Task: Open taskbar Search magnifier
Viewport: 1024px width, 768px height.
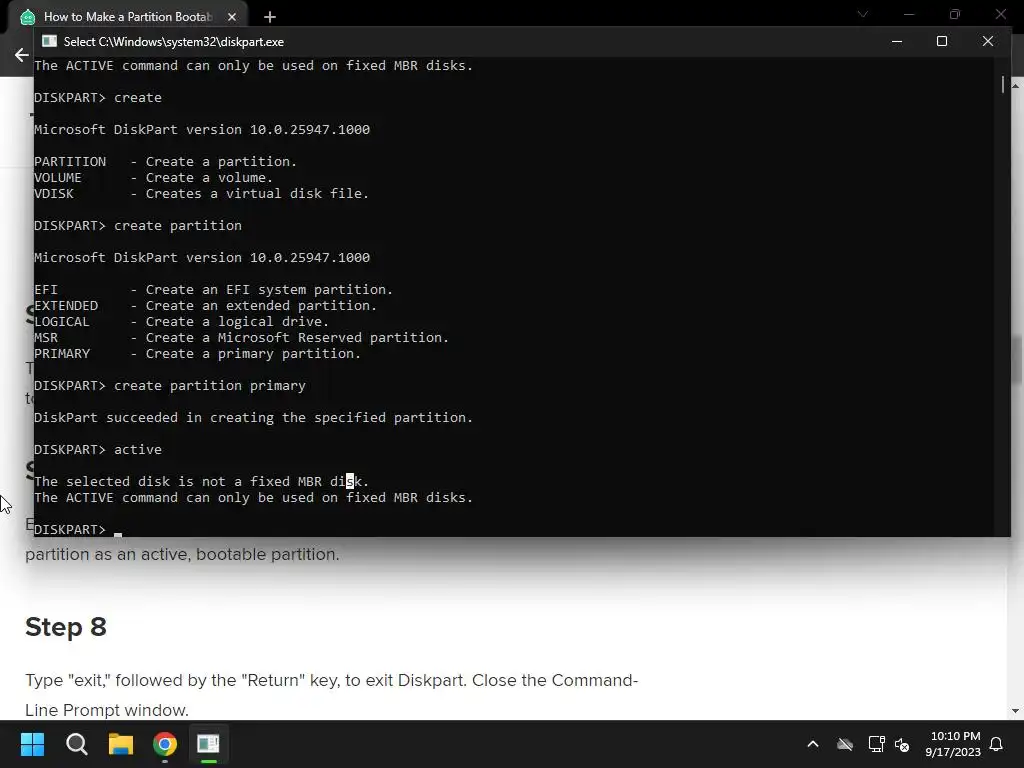Action: tap(76, 744)
